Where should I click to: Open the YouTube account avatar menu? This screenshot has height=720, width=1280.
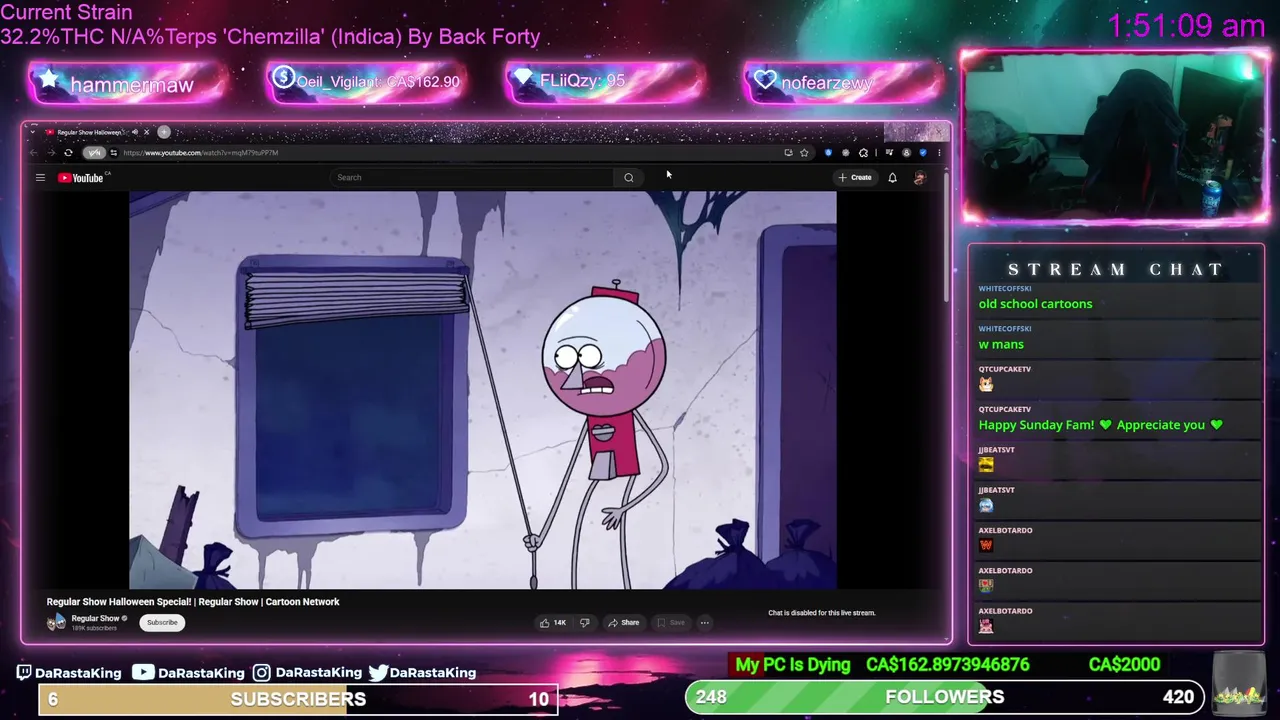[x=919, y=177]
